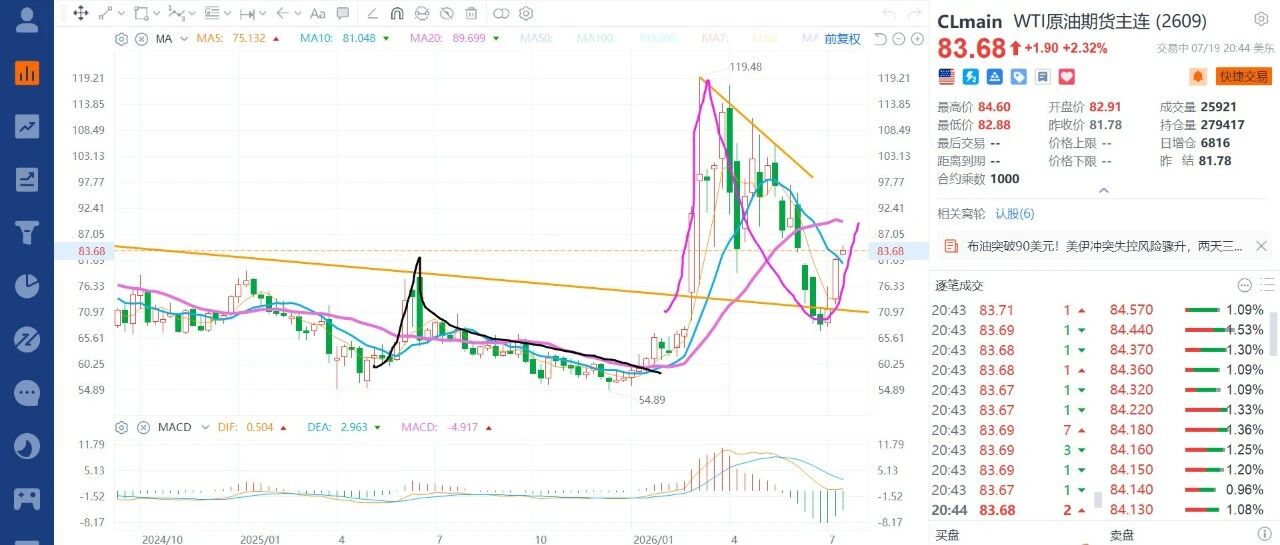Select the Aa text tool
The image size is (1280, 545).
click(317, 14)
